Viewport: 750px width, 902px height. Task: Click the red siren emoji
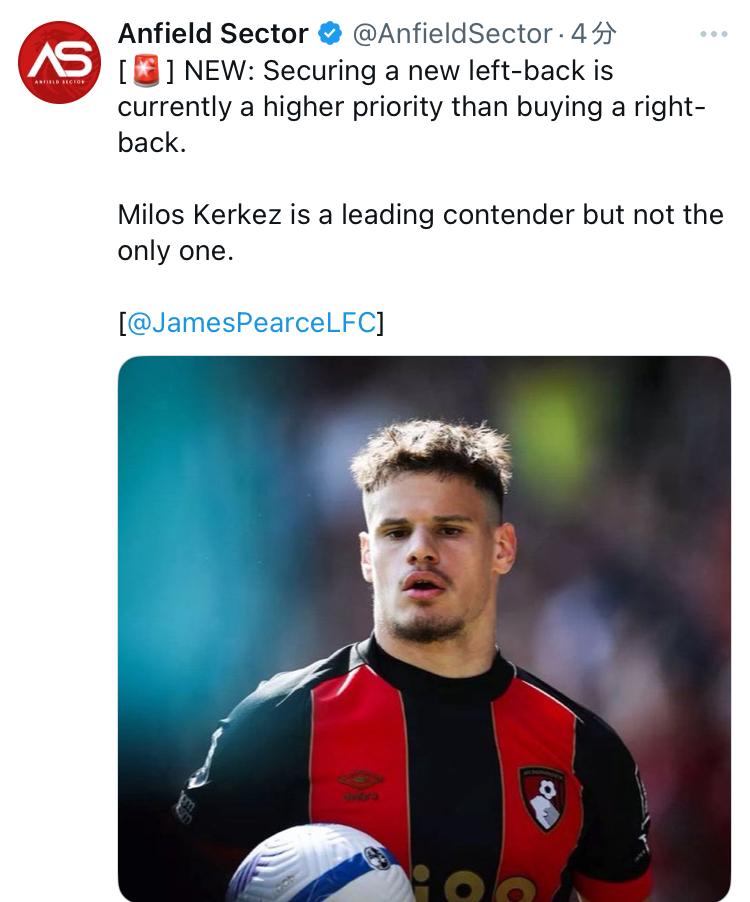[146, 72]
